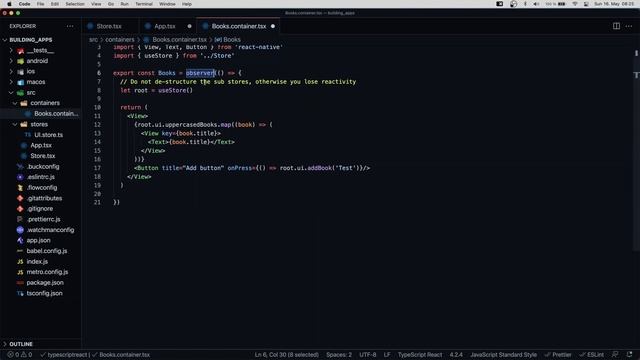Open the Terminal menu
The height and width of the screenshot is (360, 640).
[144, 4]
